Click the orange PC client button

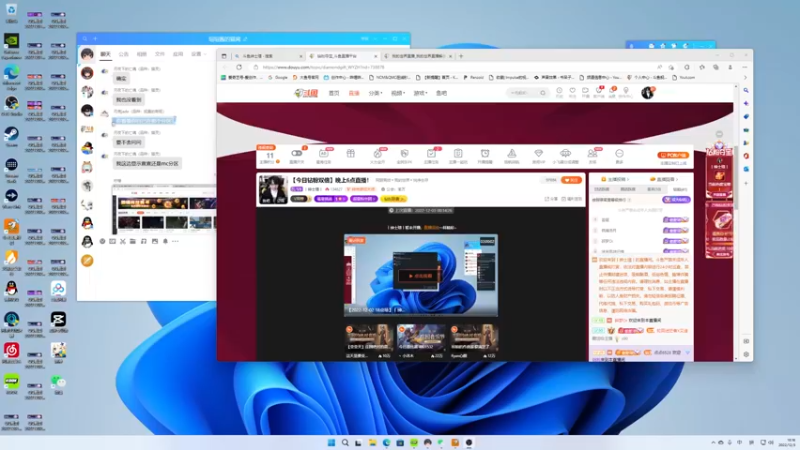pos(673,155)
